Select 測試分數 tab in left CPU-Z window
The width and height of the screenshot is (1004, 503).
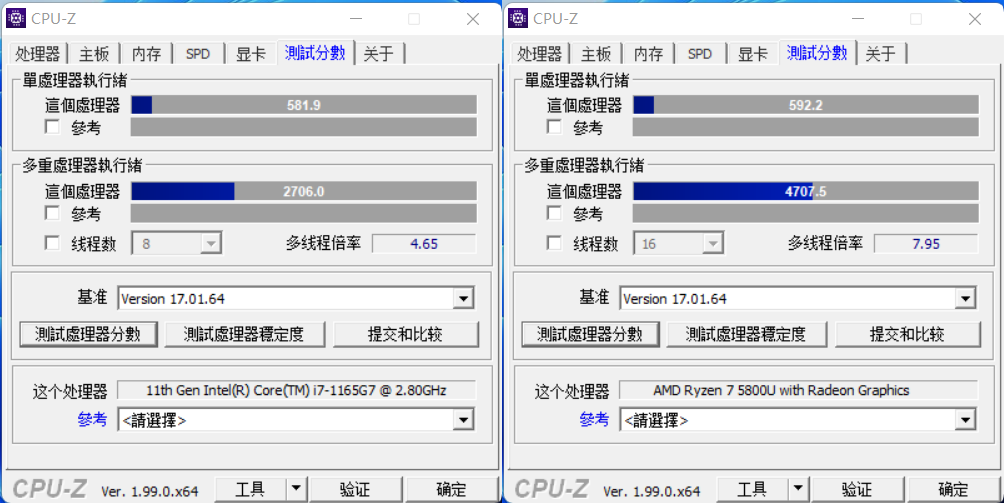[315, 52]
